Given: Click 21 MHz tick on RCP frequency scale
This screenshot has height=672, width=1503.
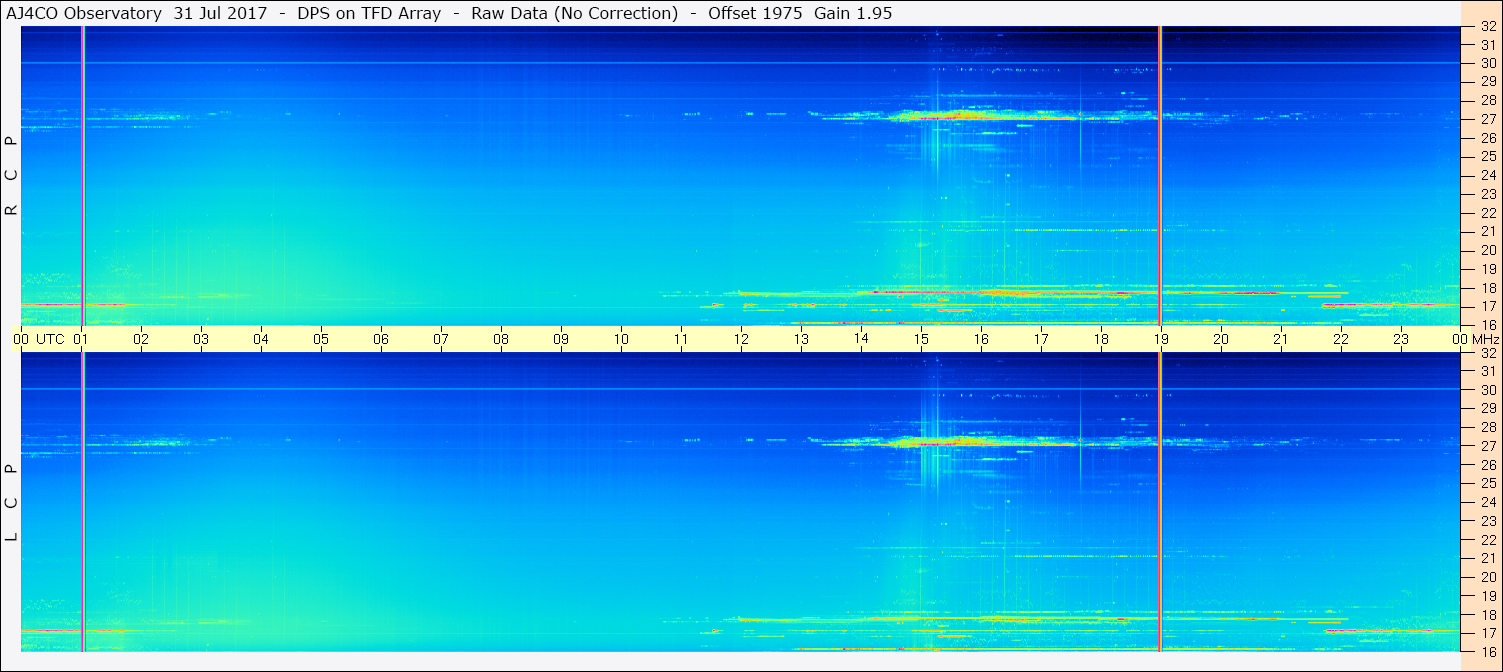Looking at the screenshot, I should coord(1488,231).
